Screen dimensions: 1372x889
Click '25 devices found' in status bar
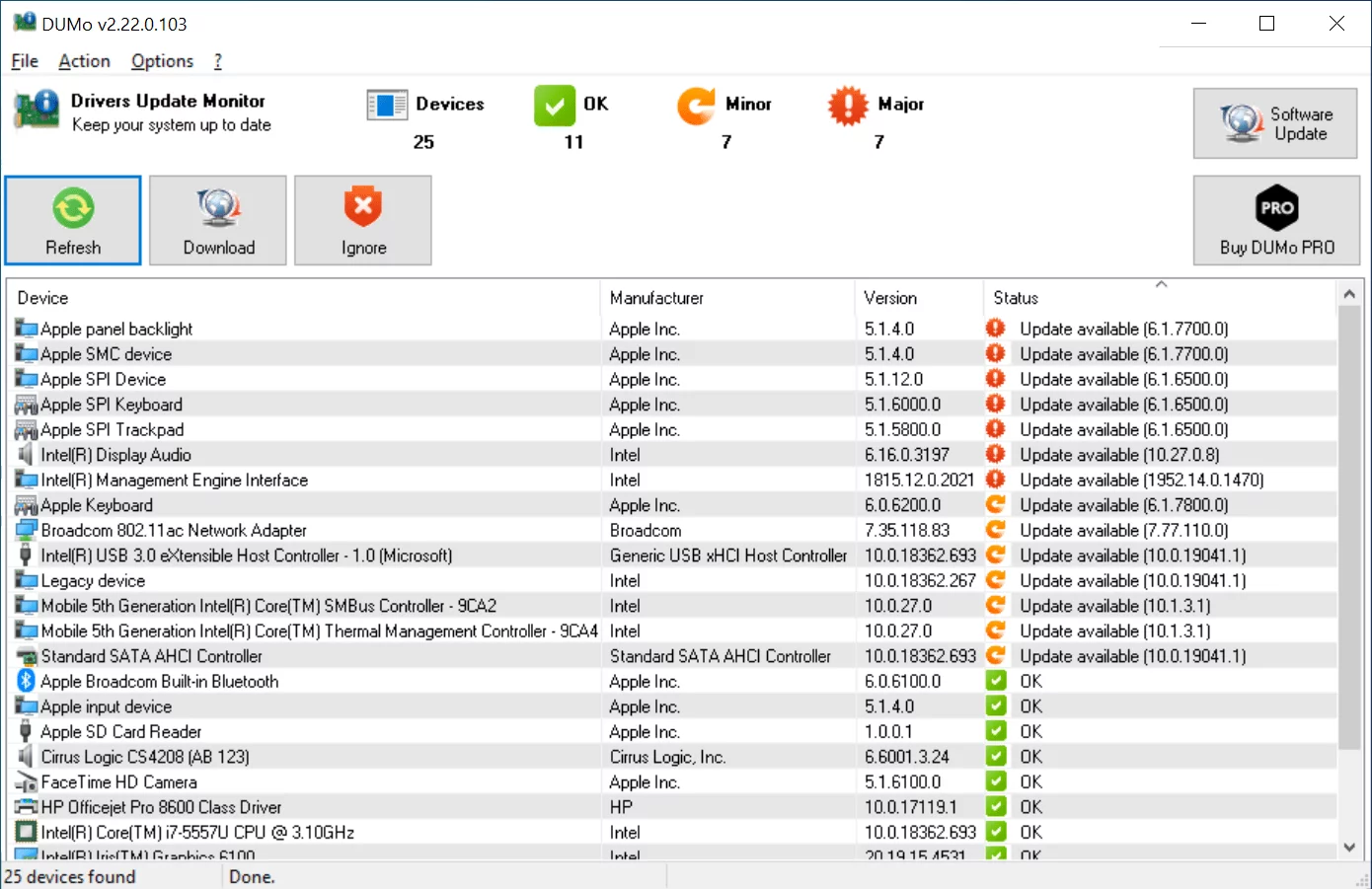(70, 876)
